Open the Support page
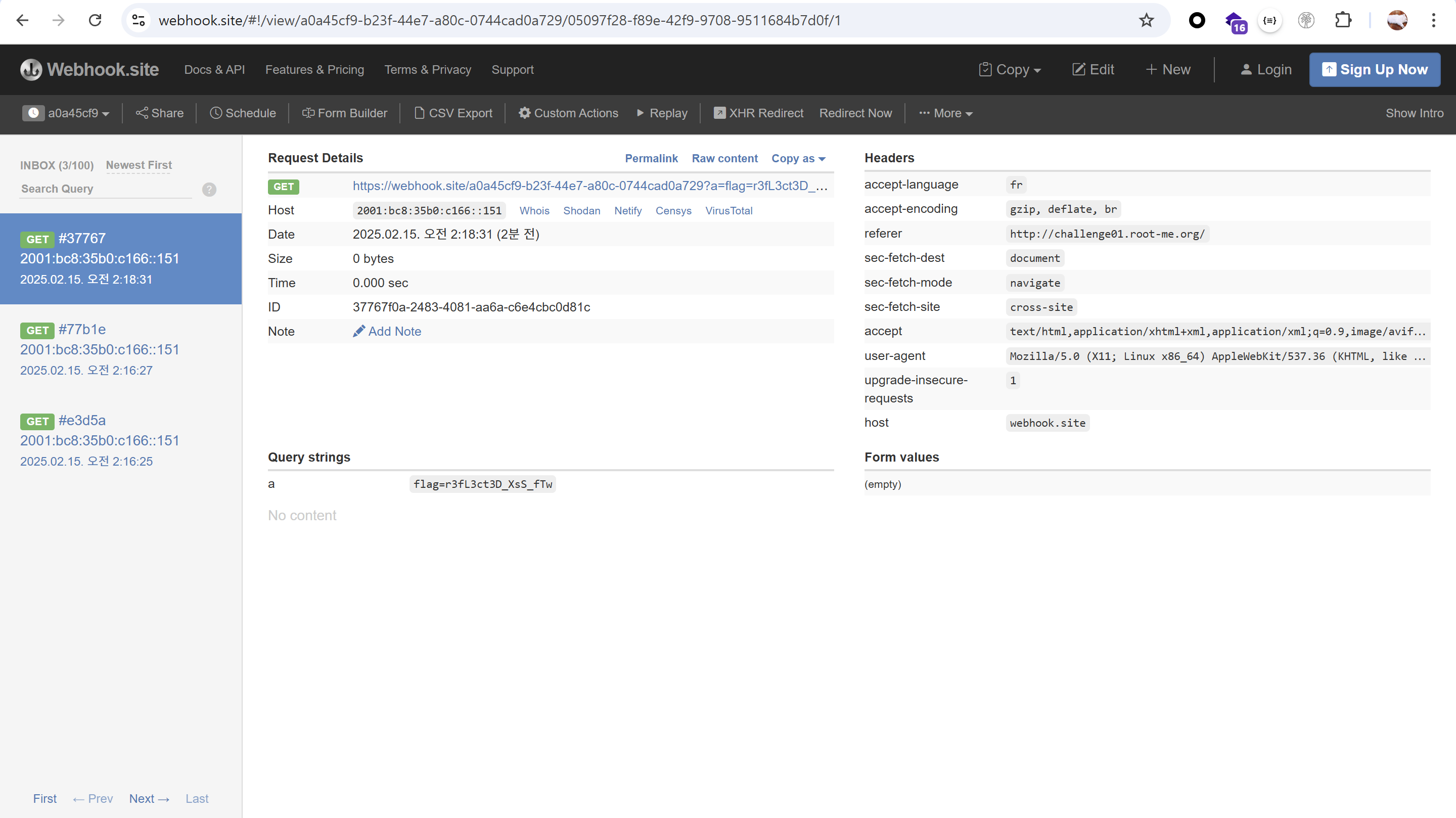 [513, 70]
